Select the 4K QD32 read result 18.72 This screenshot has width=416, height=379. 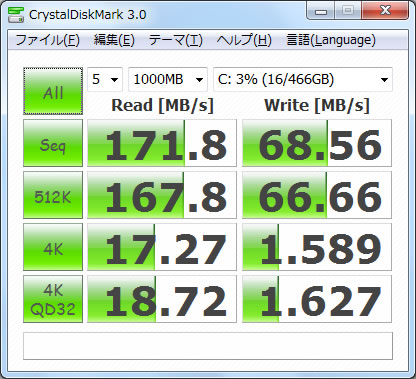click(x=162, y=299)
